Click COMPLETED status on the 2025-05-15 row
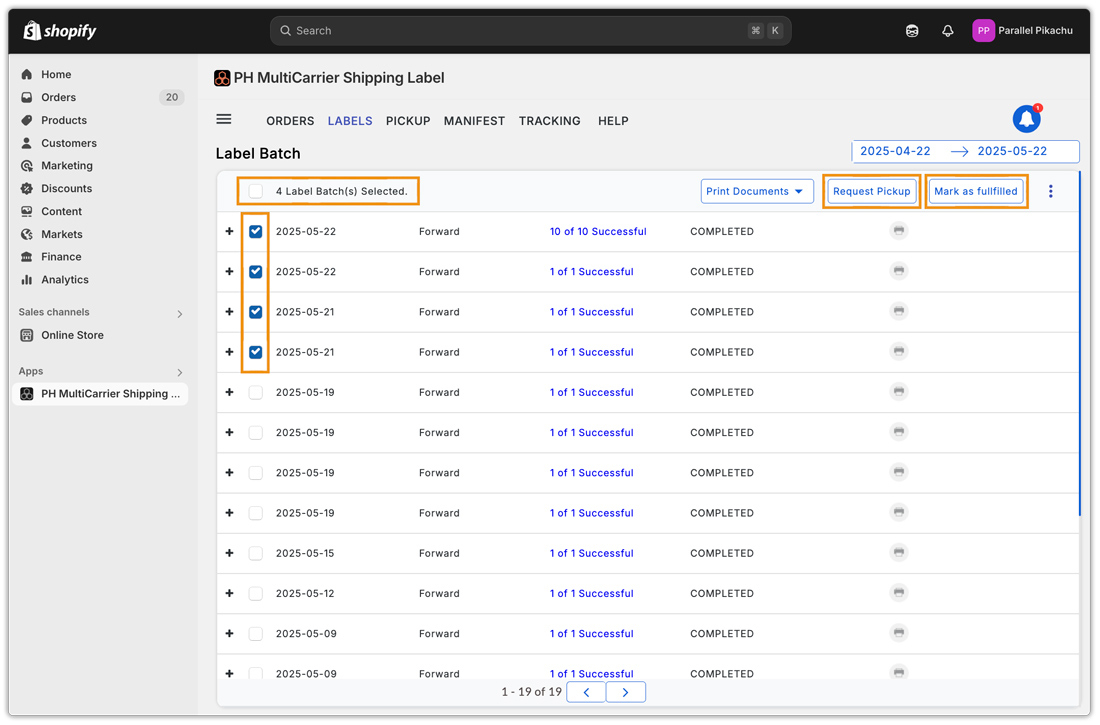Viewport: 1100px width, 725px height. coord(722,554)
